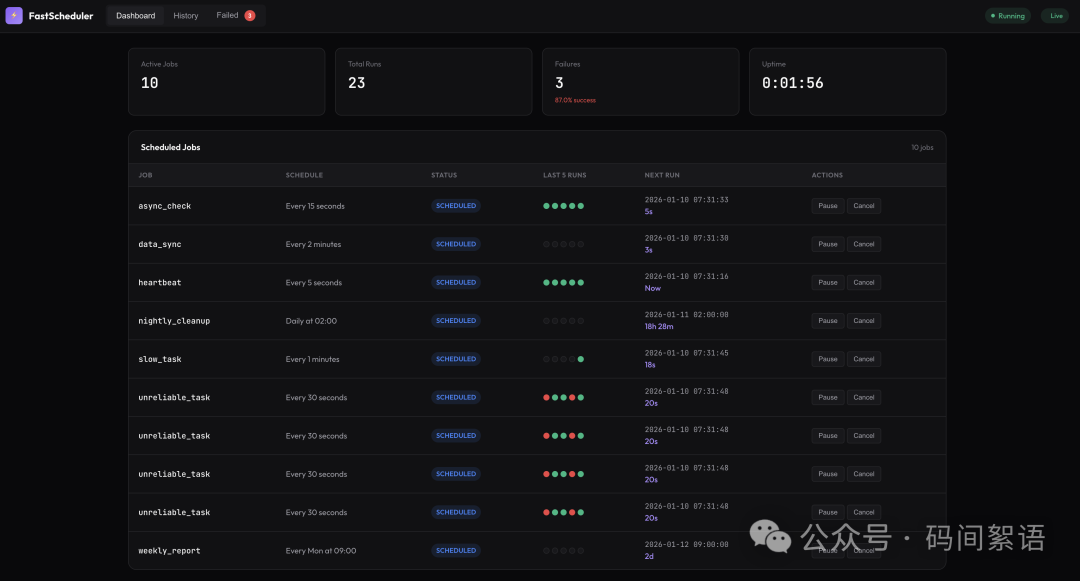Screen dimensions: 1080x581
Task: Click last-run dots for async_check job
Action: point(563,206)
